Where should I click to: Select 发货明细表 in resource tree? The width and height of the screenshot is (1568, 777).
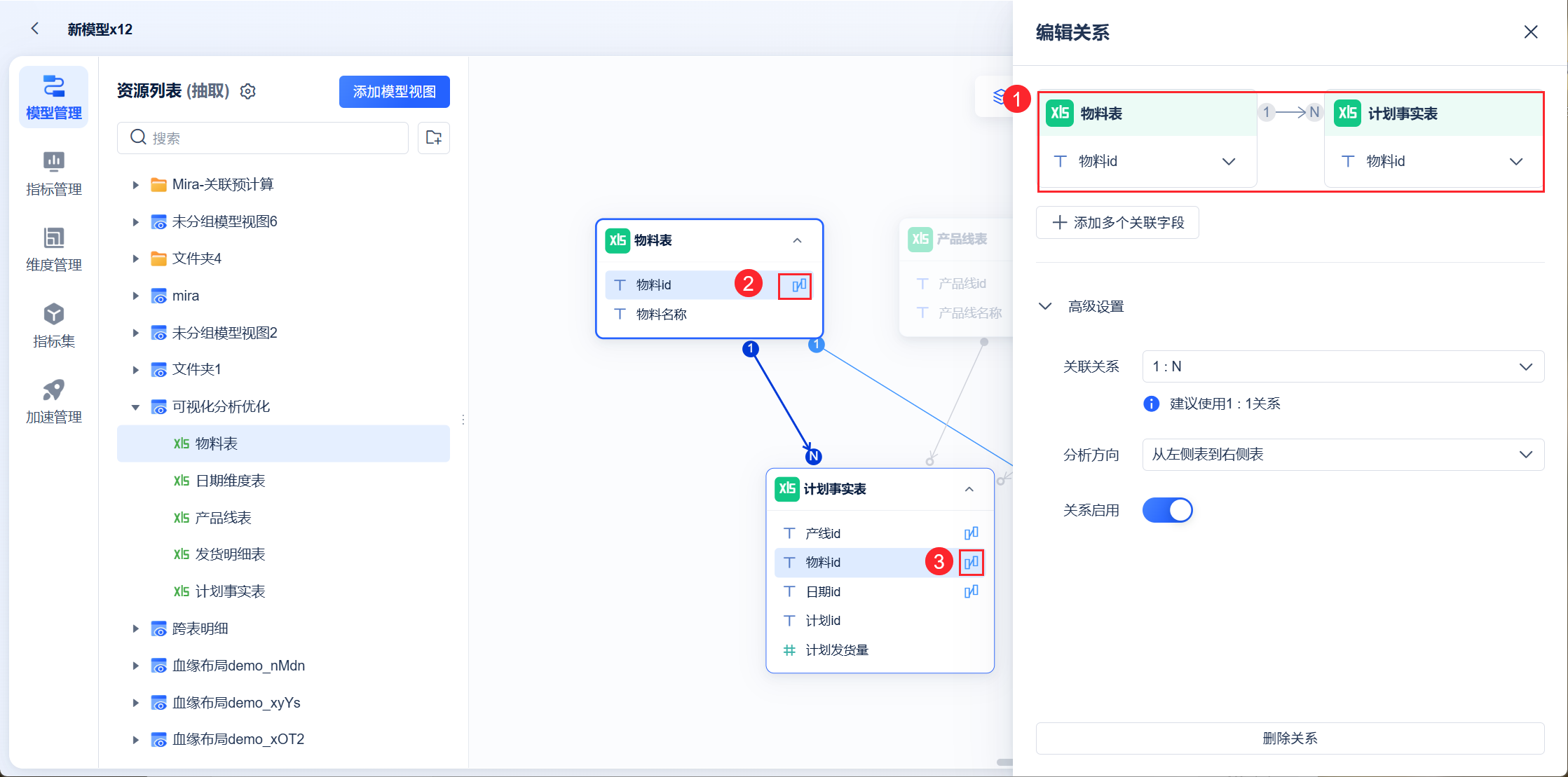pos(230,554)
